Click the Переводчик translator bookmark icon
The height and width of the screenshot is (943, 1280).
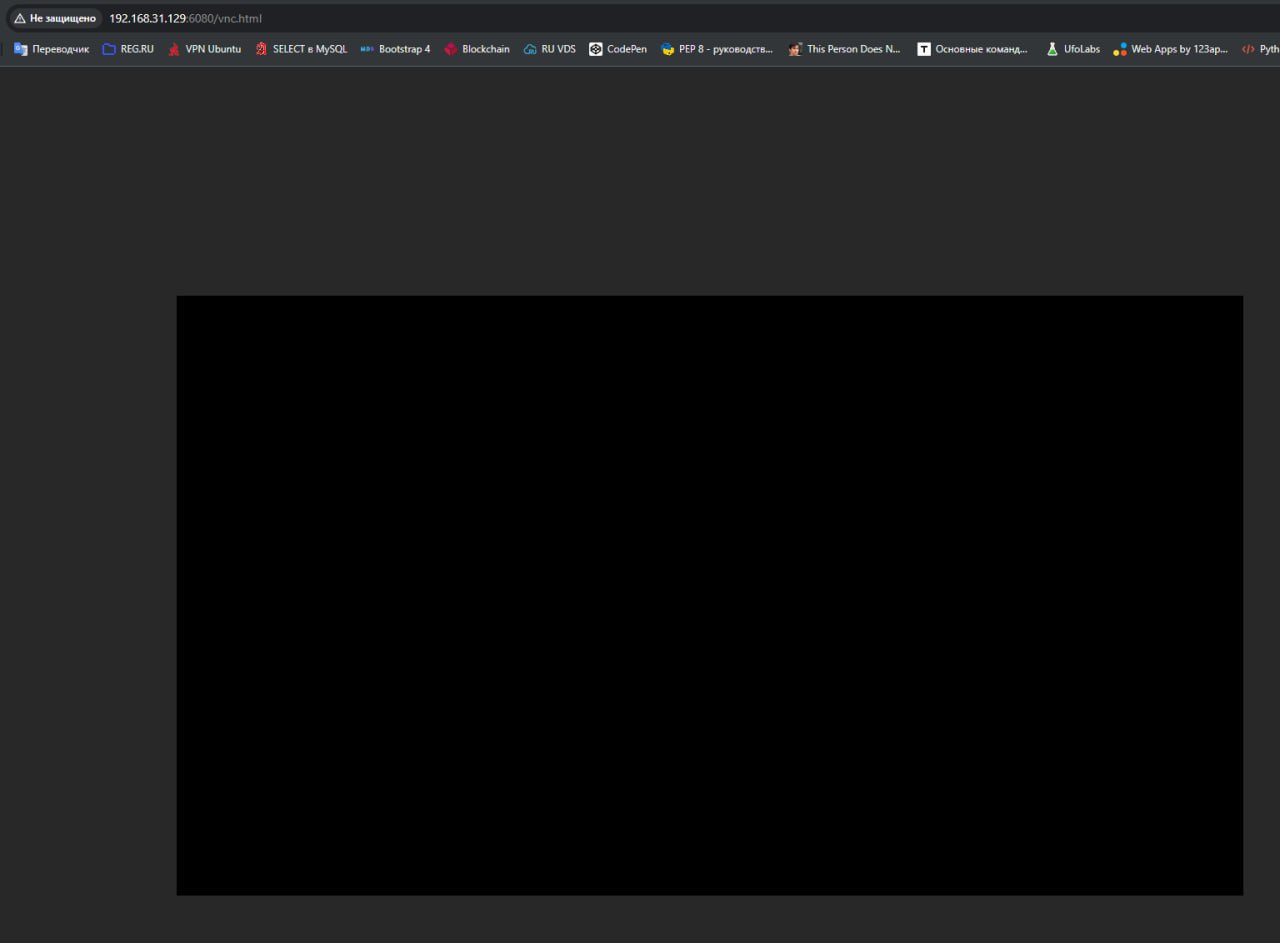(x=20, y=49)
